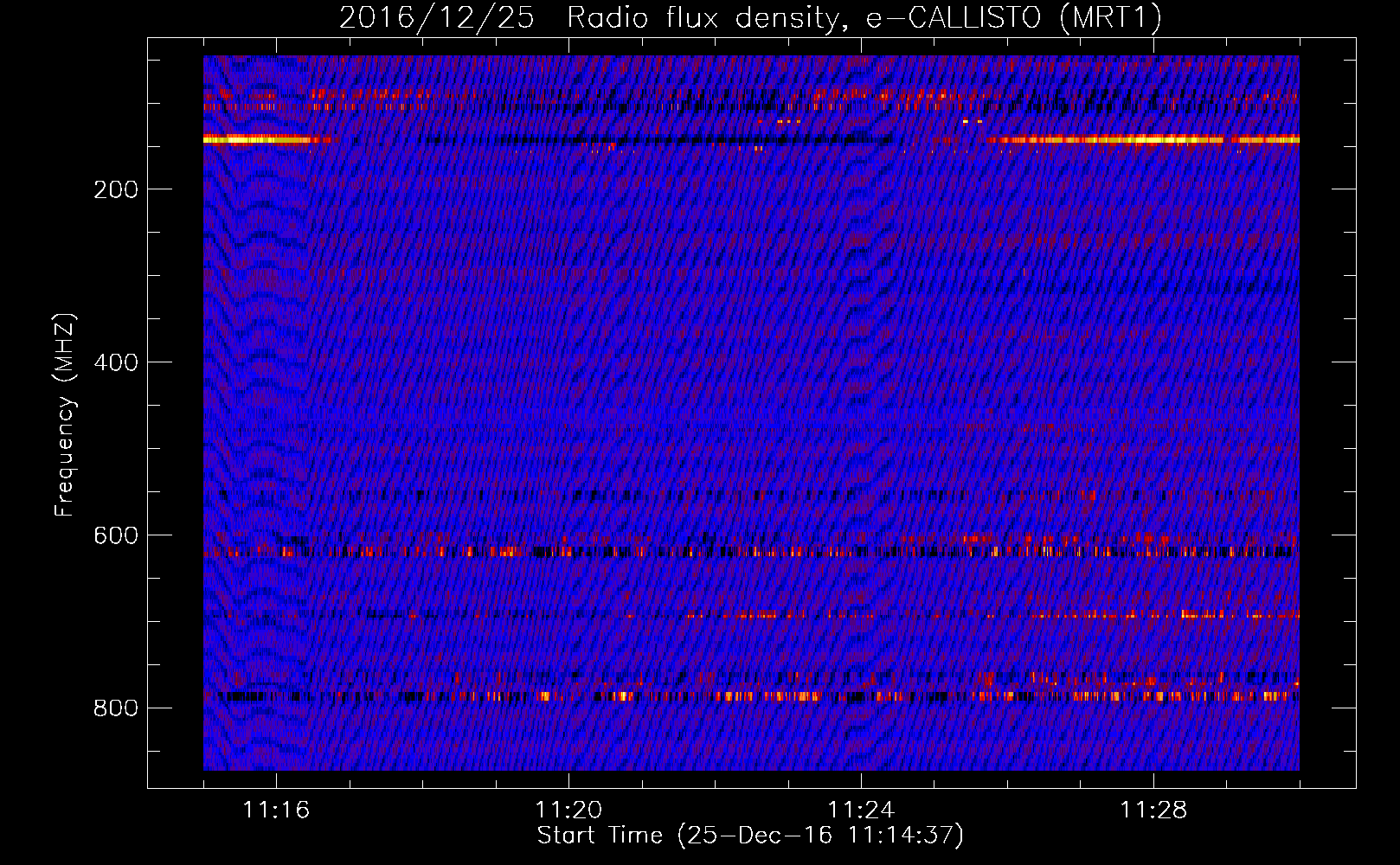Image resolution: width=1400 pixels, height=865 pixels.
Task: Click the 11:28 time tick label
Action: (1153, 810)
